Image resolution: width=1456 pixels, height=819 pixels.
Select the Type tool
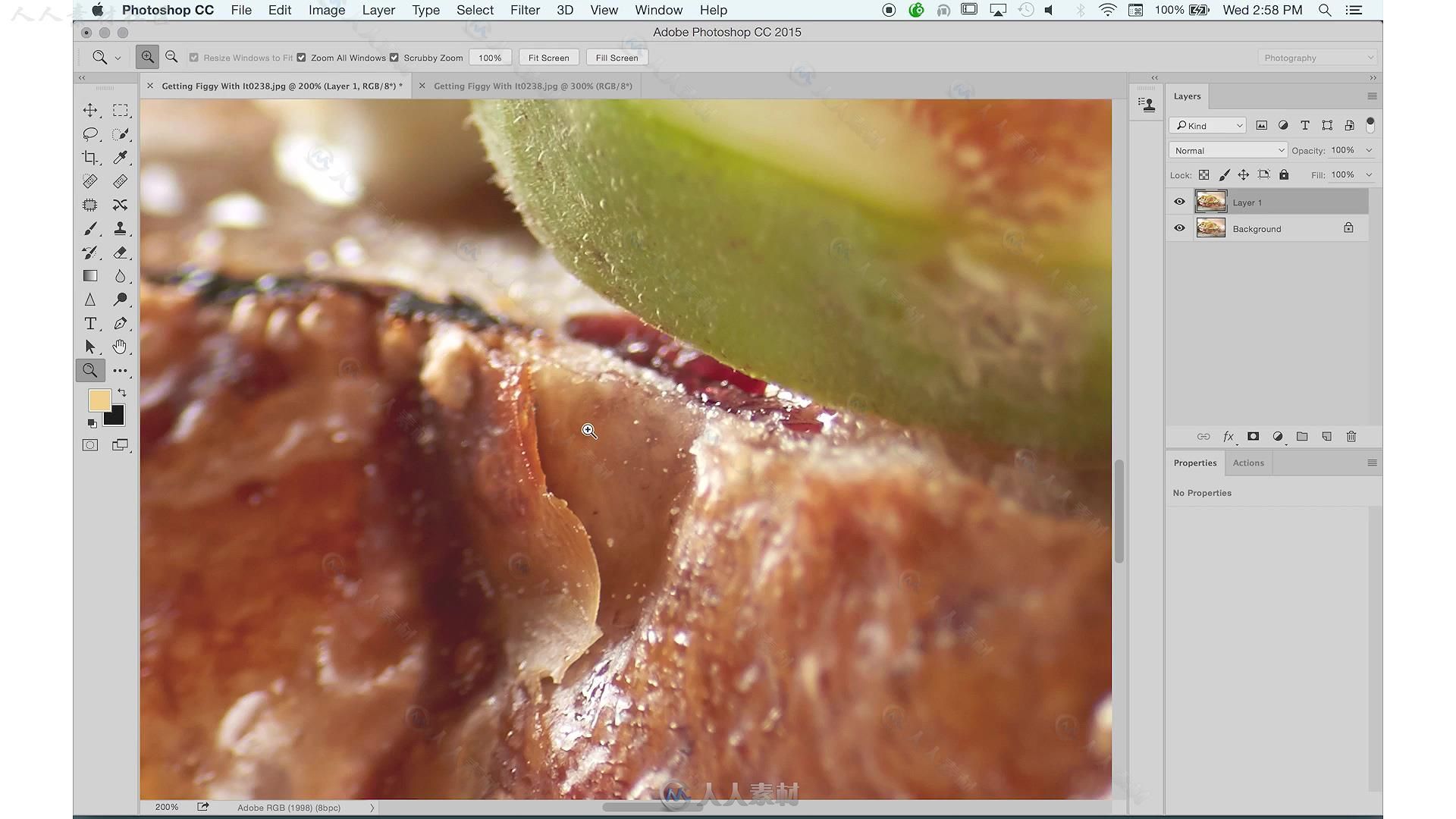90,323
